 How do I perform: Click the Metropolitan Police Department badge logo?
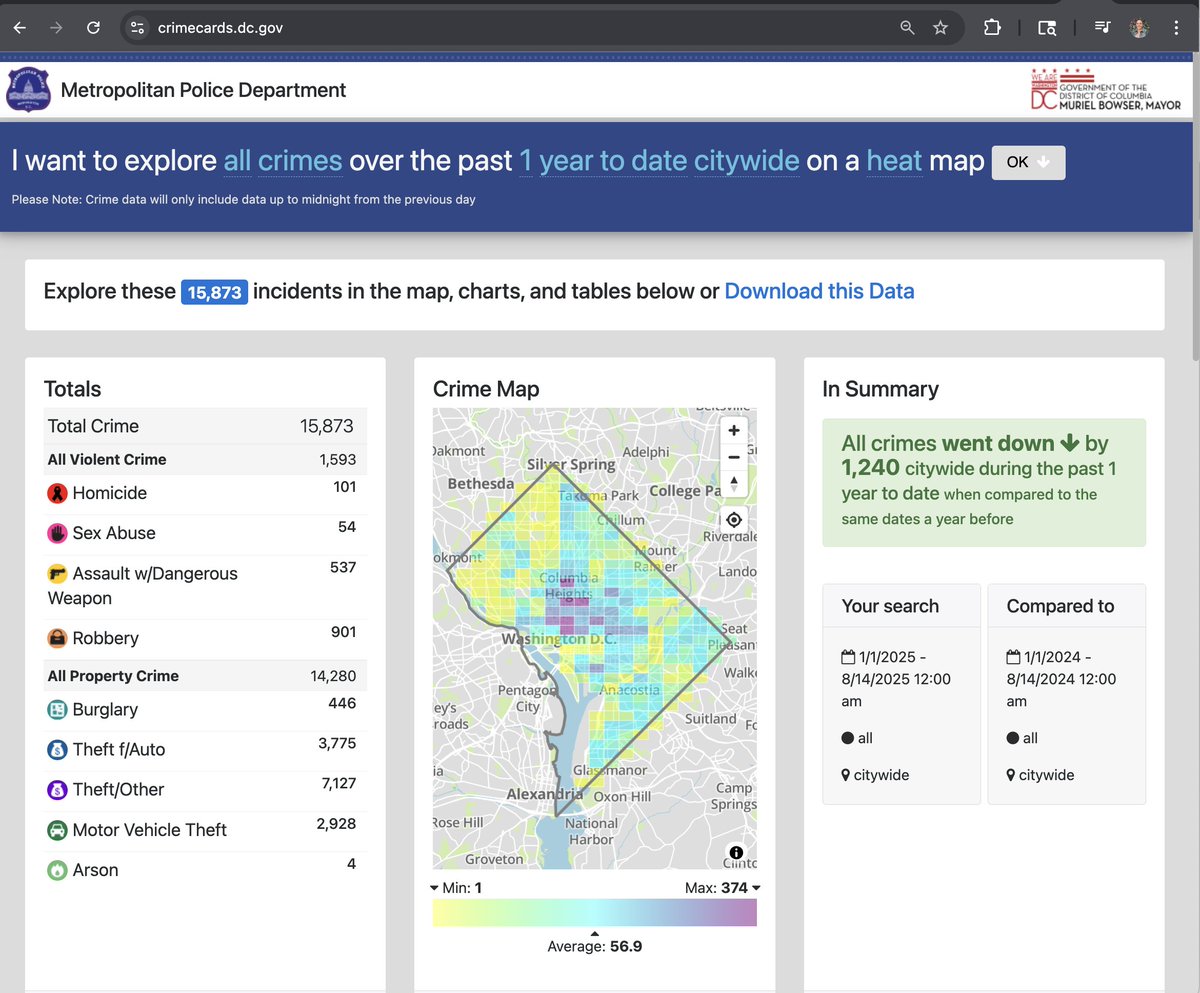point(28,90)
